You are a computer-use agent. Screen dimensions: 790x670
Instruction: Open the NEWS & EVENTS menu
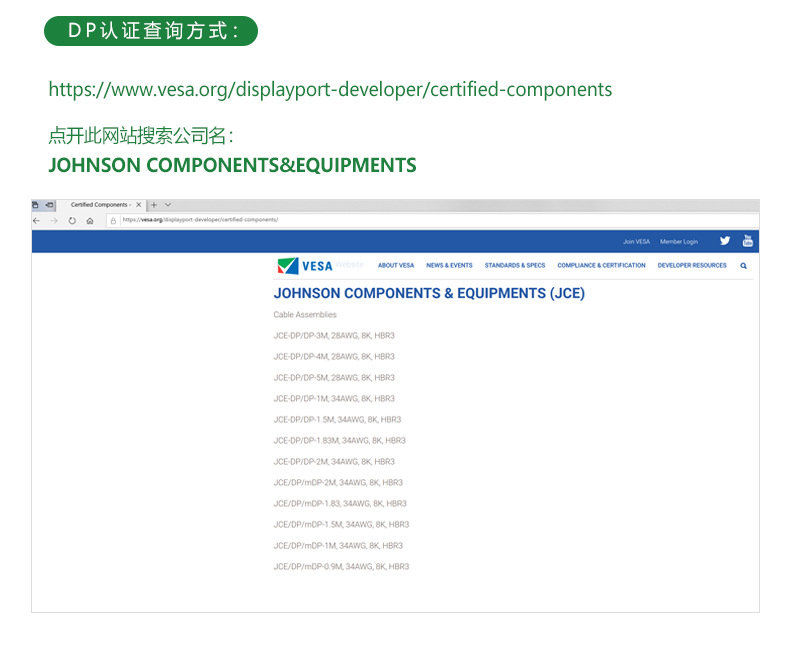[x=449, y=265]
